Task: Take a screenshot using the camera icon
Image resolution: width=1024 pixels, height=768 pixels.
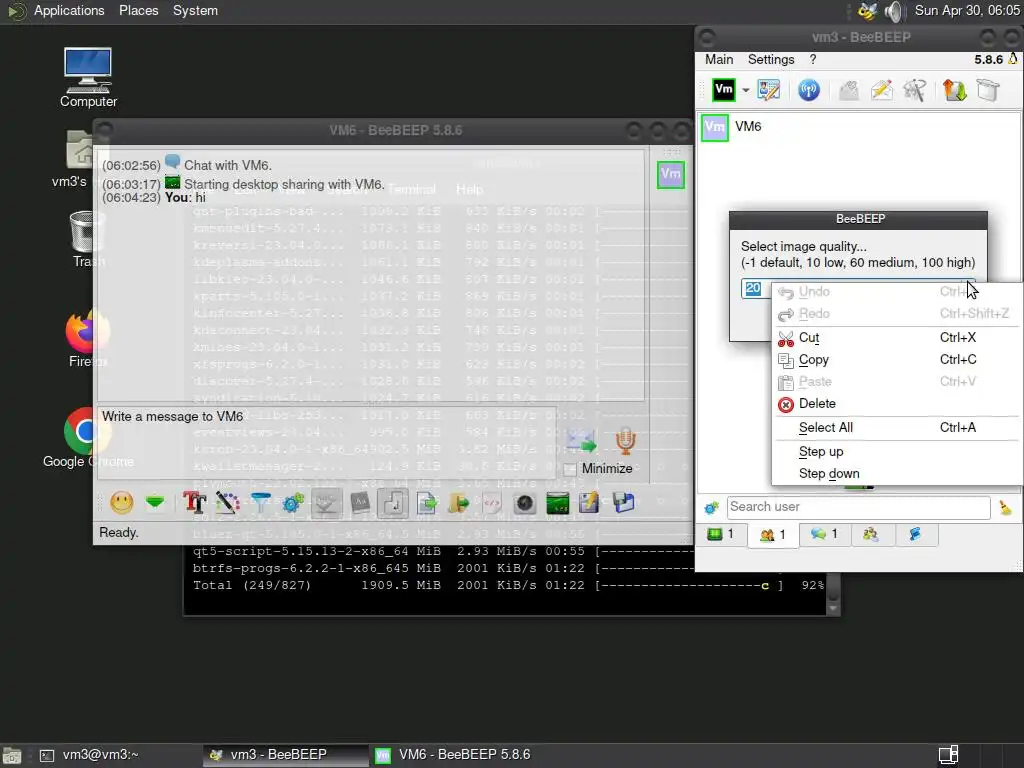Action: click(524, 503)
